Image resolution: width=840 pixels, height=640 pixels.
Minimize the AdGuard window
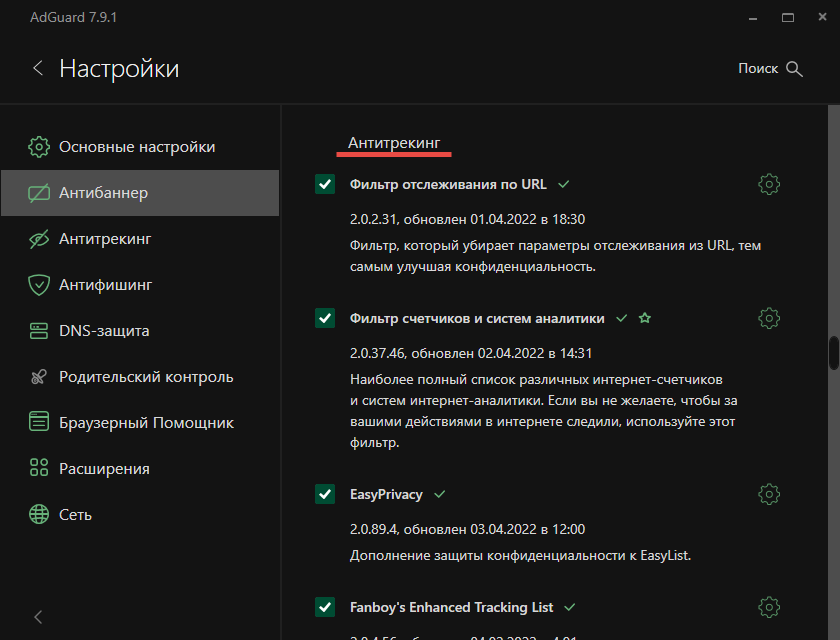coord(753,18)
